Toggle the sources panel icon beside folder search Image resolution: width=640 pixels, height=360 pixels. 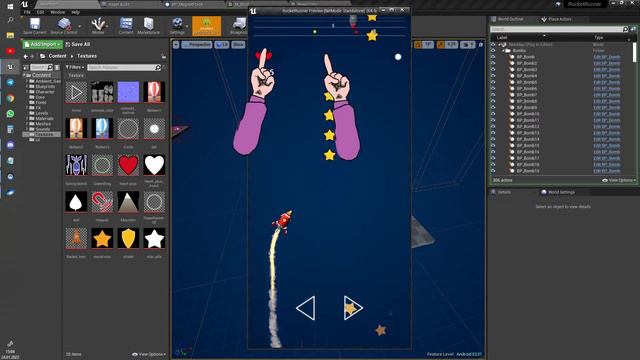point(26,67)
